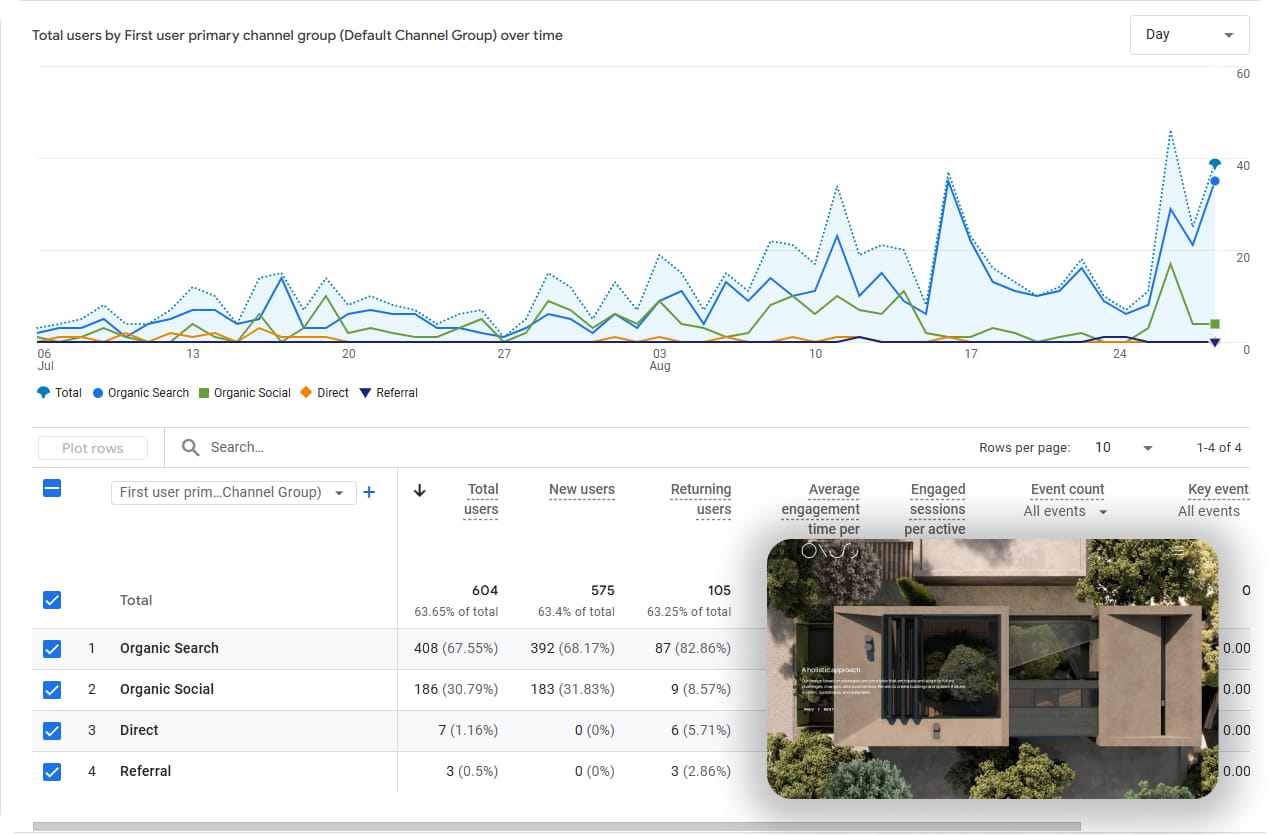Toggle the Referral legend triangle

366,393
